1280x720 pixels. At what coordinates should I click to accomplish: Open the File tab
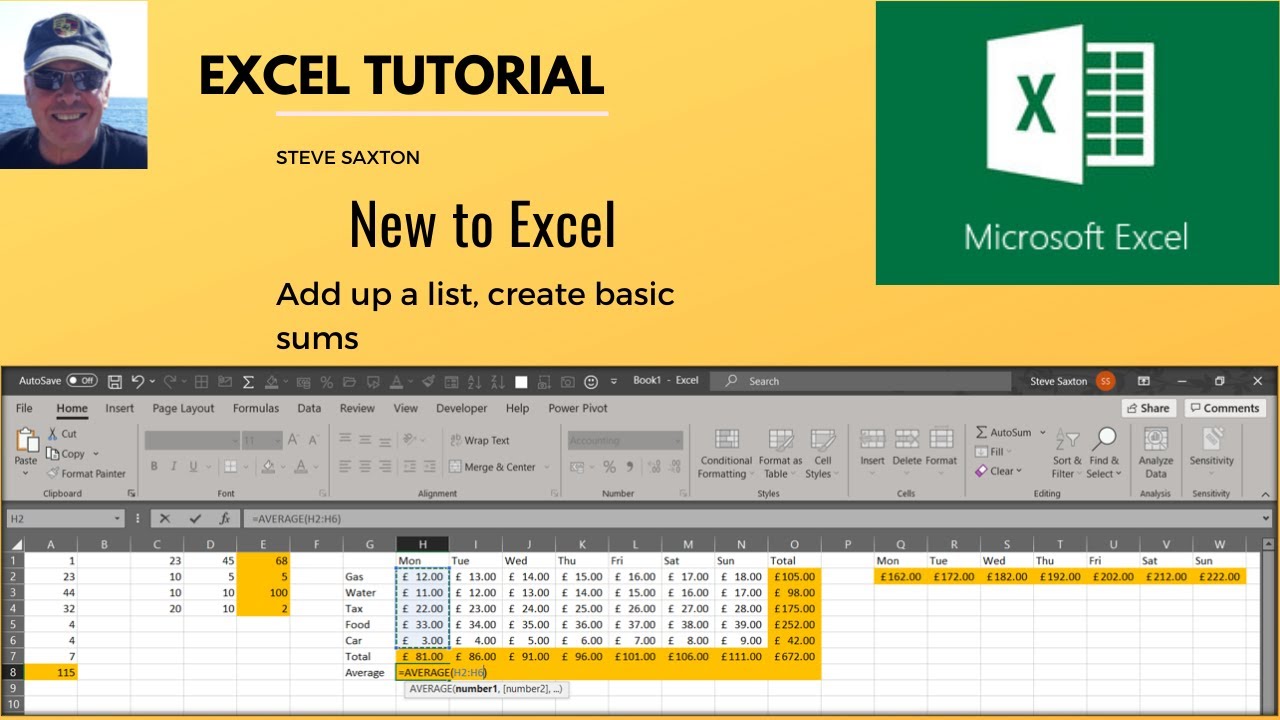[x=24, y=408]
